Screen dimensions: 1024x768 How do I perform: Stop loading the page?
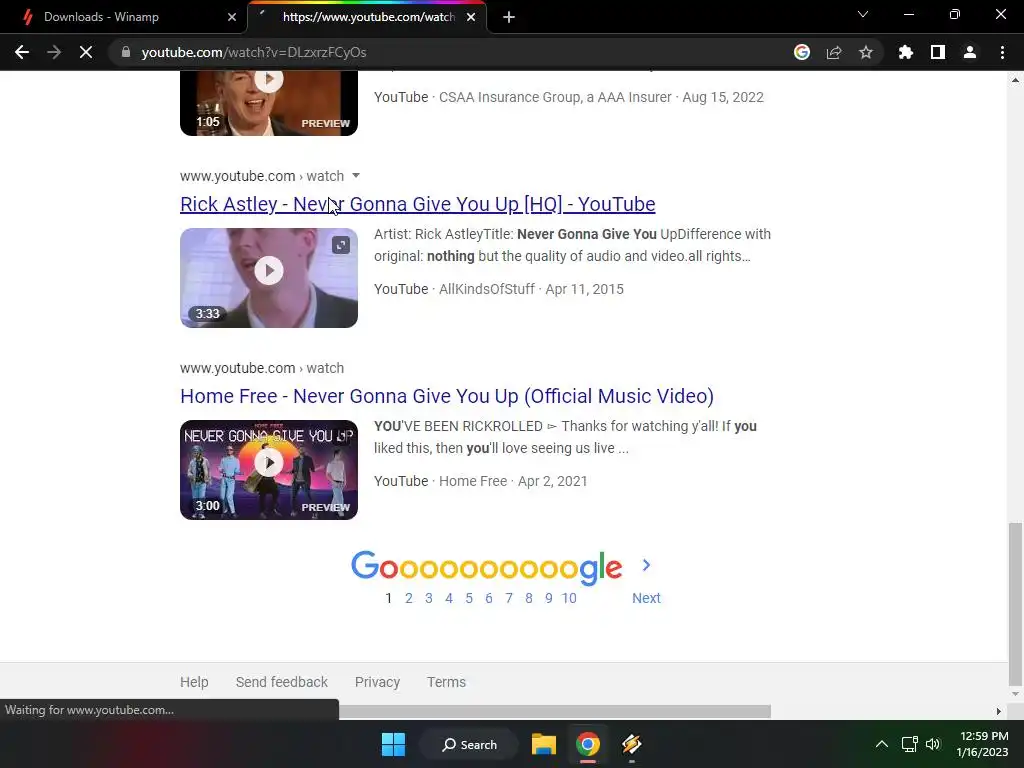(86, 52)
